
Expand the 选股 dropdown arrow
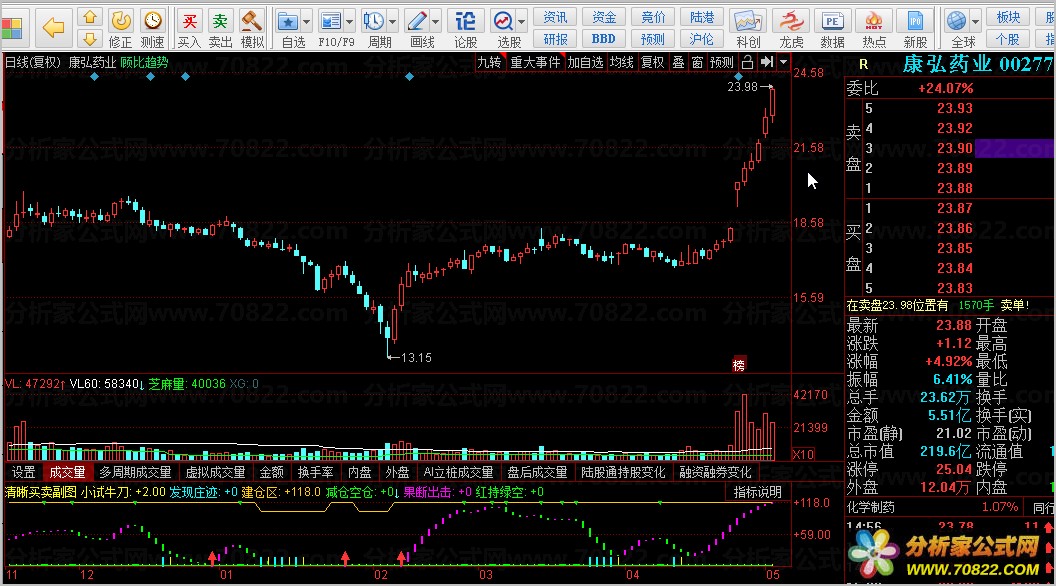522,22
